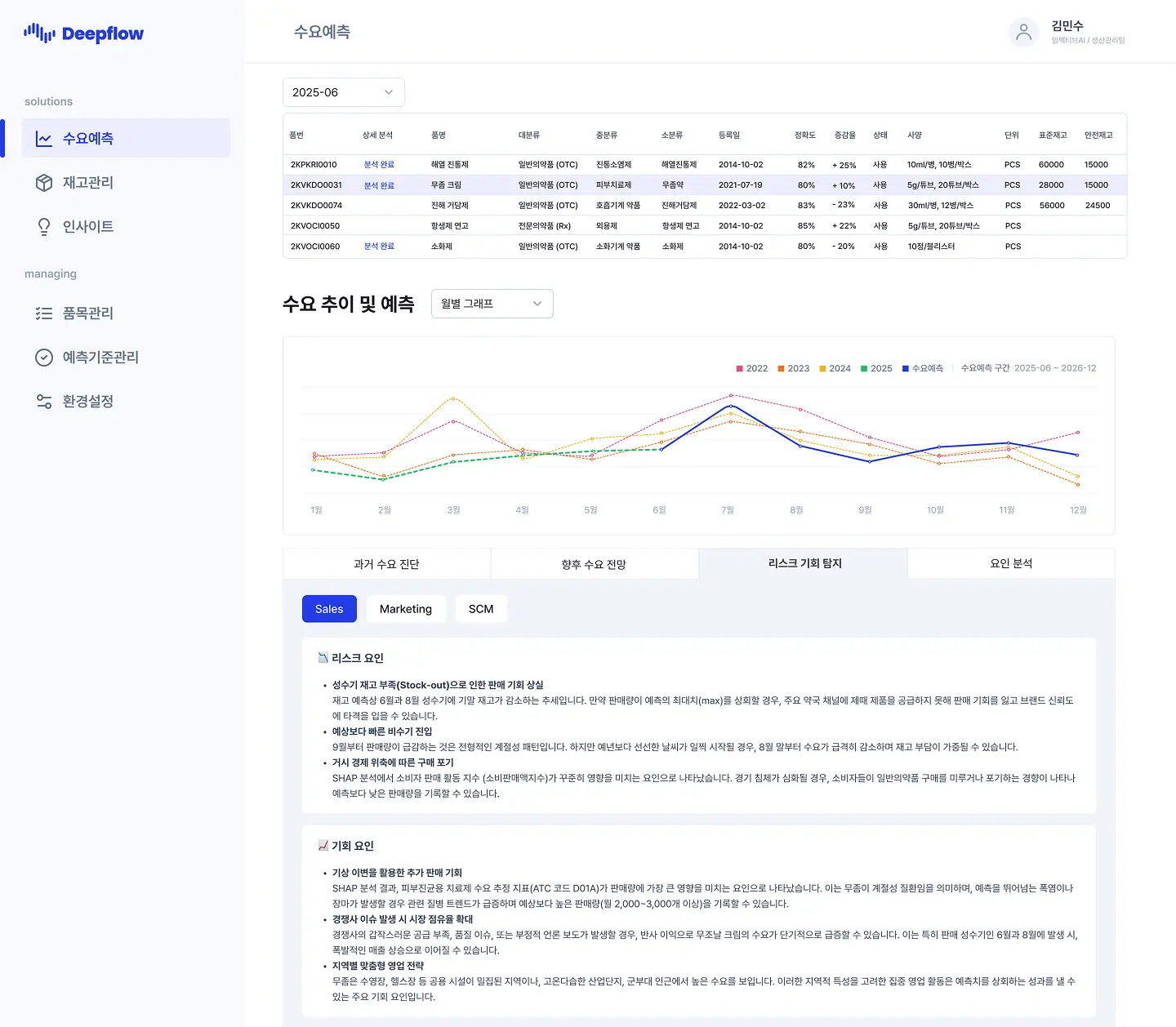Open 분석 완료 link for 2KPKRI0010

pyautogui.click(x=379, y=165)
